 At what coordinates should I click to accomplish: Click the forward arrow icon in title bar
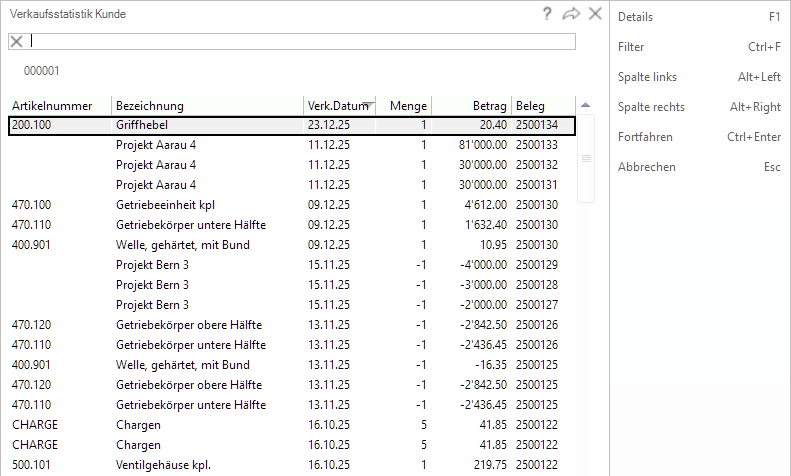pyautogui.click(x=571, y=14)
